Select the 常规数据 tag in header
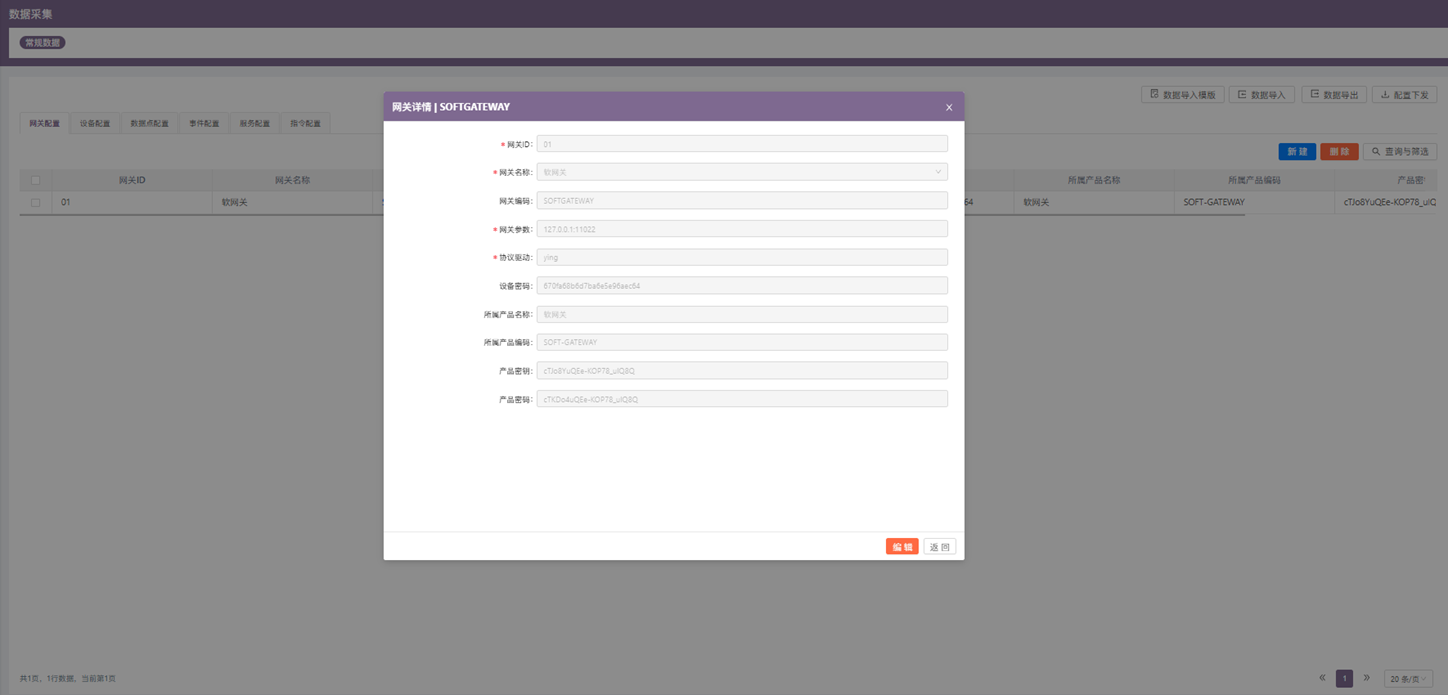This screenshot has width=1448, height=695. pyautogui.click(x=43, y=43)
